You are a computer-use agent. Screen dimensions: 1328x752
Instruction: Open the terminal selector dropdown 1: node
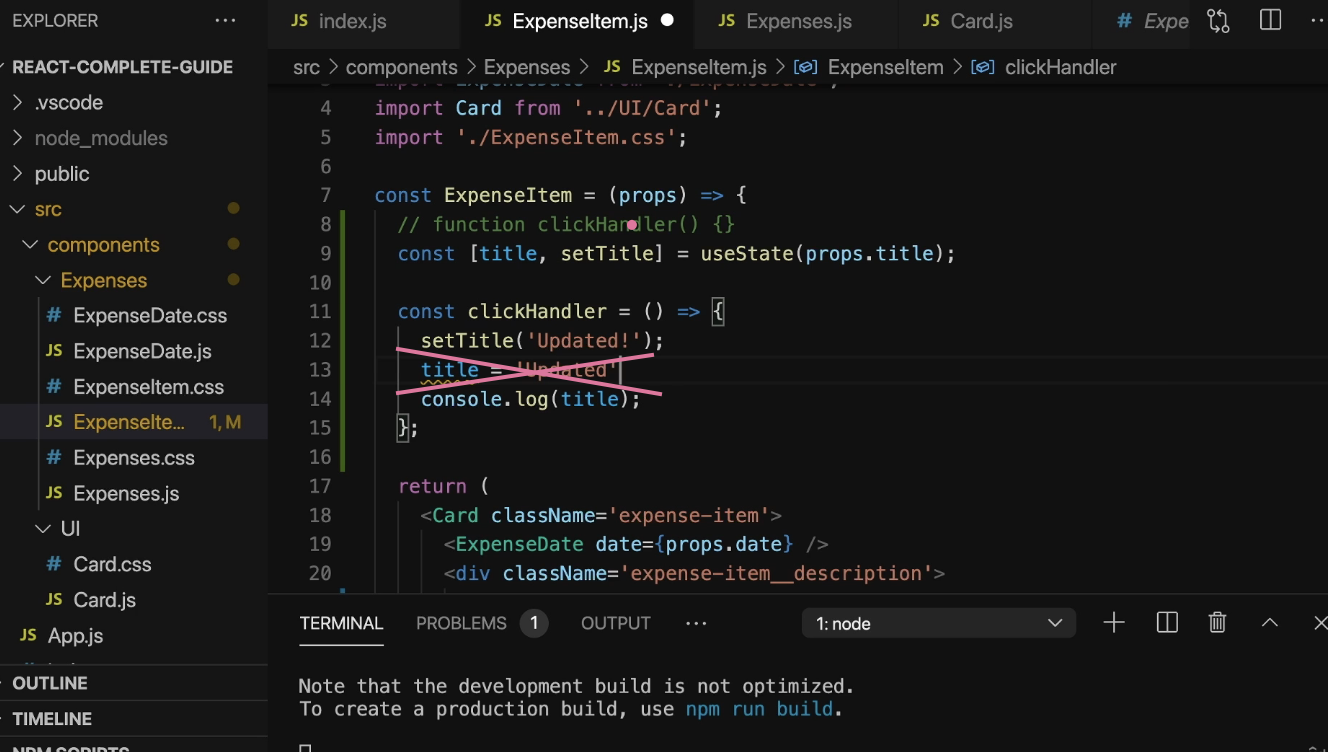(x=939, y=623)
